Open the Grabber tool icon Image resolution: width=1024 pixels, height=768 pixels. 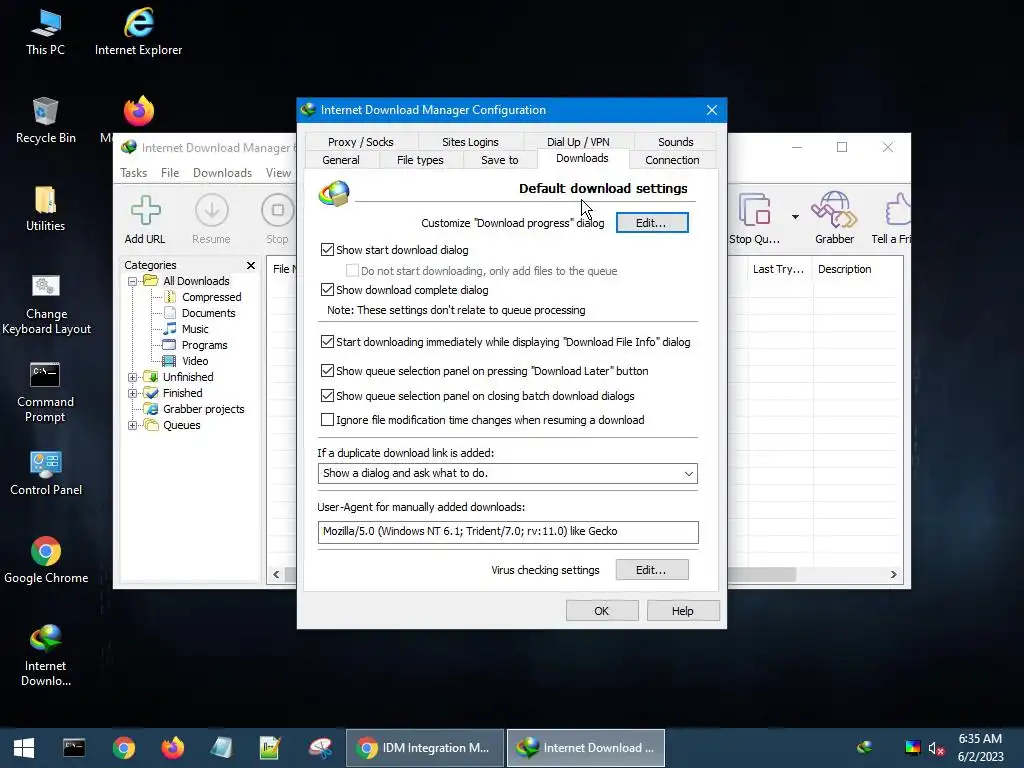click(x=834, y=219)
